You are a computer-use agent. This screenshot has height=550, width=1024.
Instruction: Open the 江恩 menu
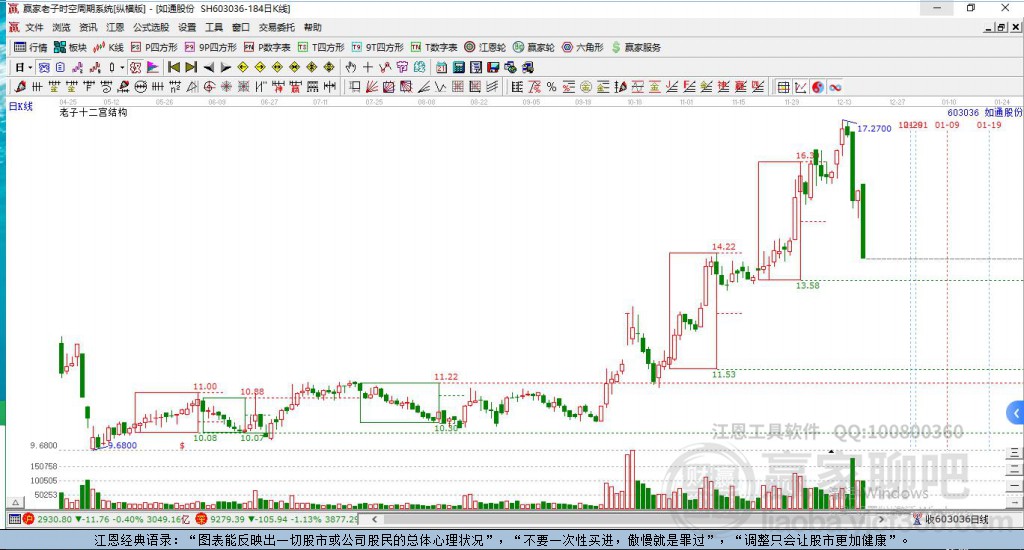point(115,27)
